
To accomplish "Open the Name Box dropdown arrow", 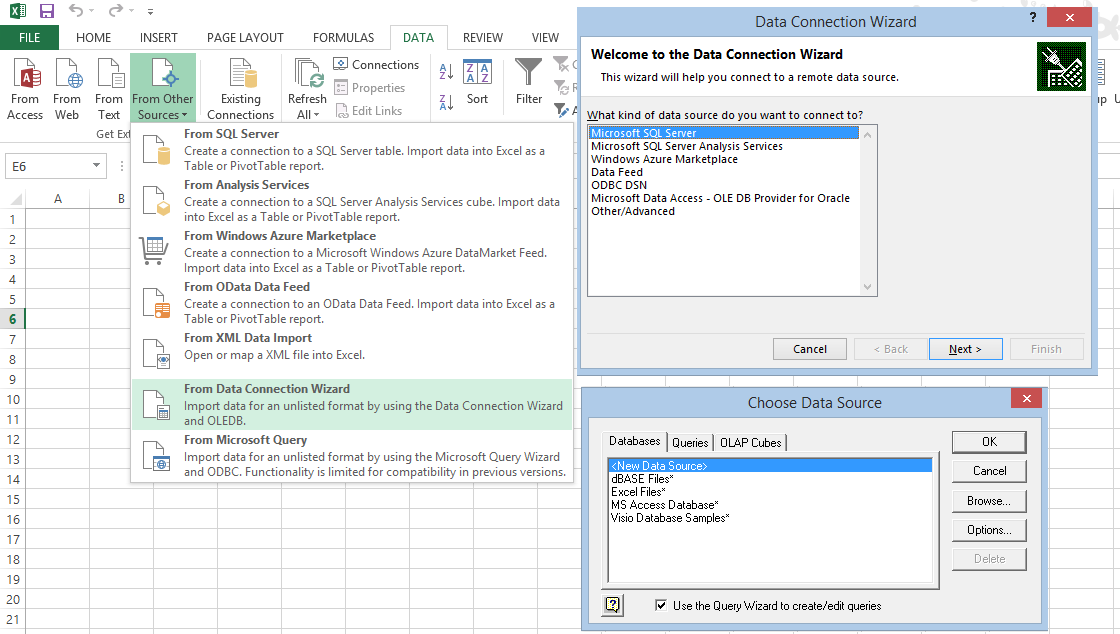I will tap(96, 166).
